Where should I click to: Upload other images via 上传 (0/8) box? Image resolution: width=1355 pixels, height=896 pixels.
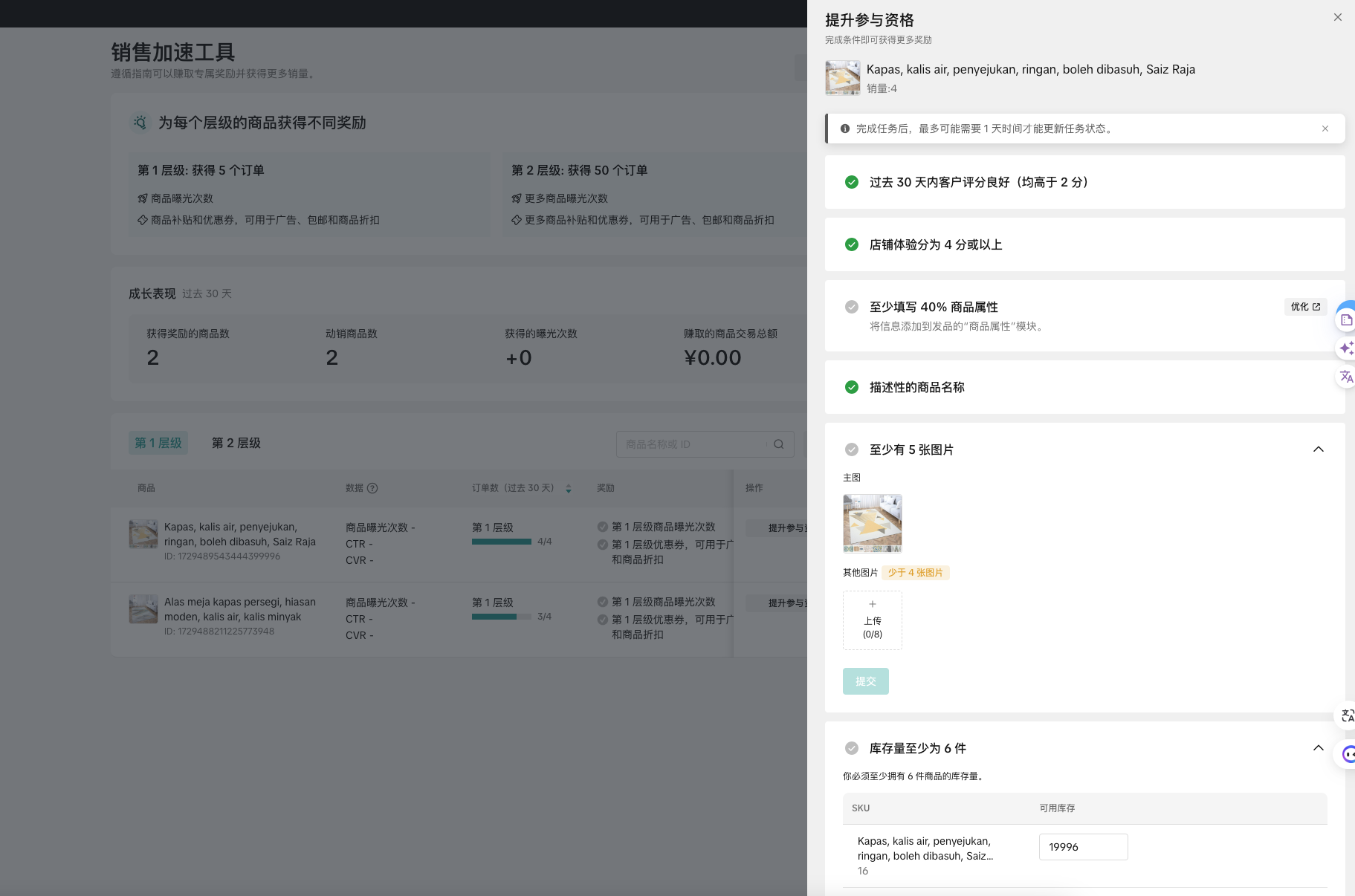coord(873,620)
